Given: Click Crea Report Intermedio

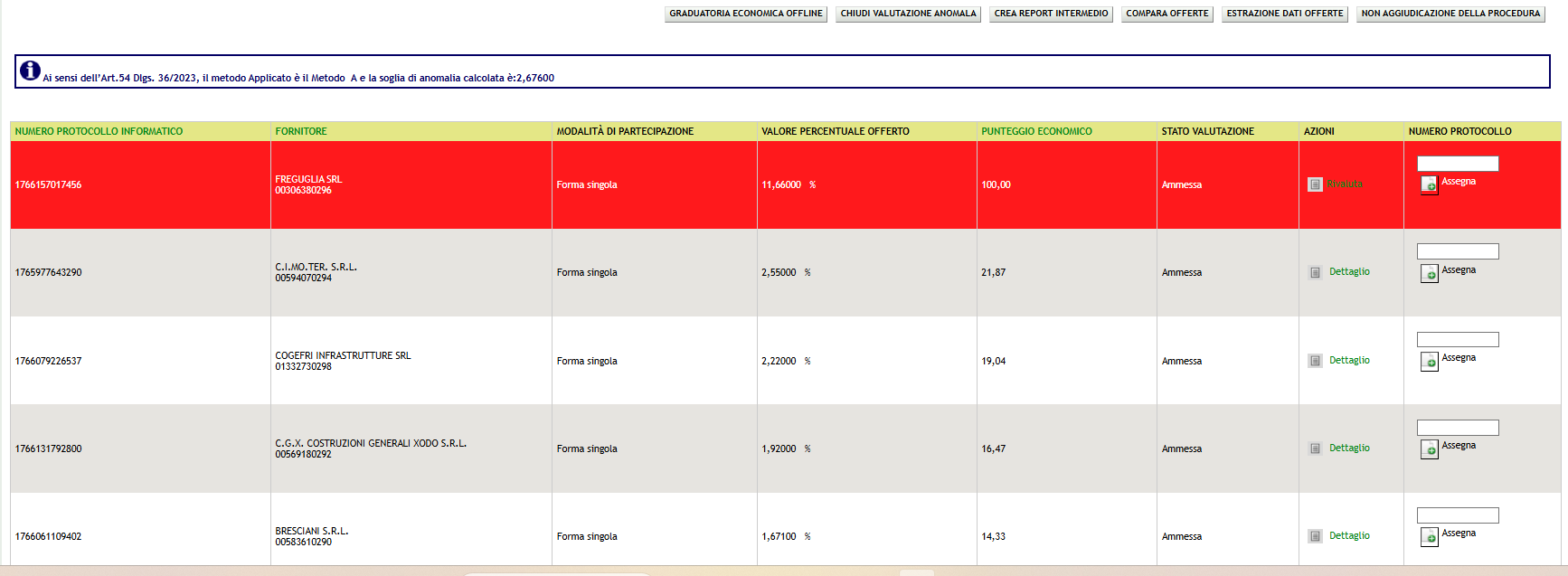Looking at the screenshot, I should click(x=1051, y=14).
